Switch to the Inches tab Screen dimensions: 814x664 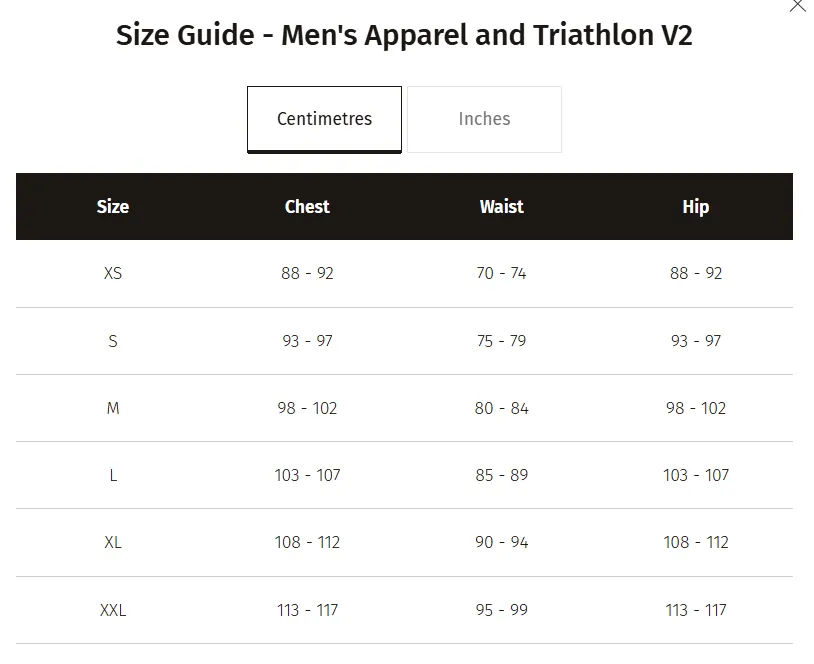pos(484,119)
